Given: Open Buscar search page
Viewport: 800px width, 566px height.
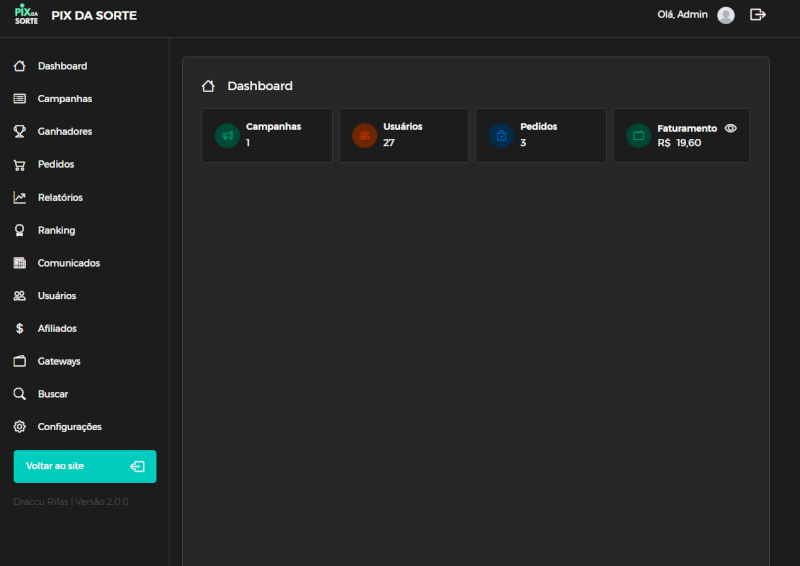Looking at the screenshot, I should click(x=53, y=394).
